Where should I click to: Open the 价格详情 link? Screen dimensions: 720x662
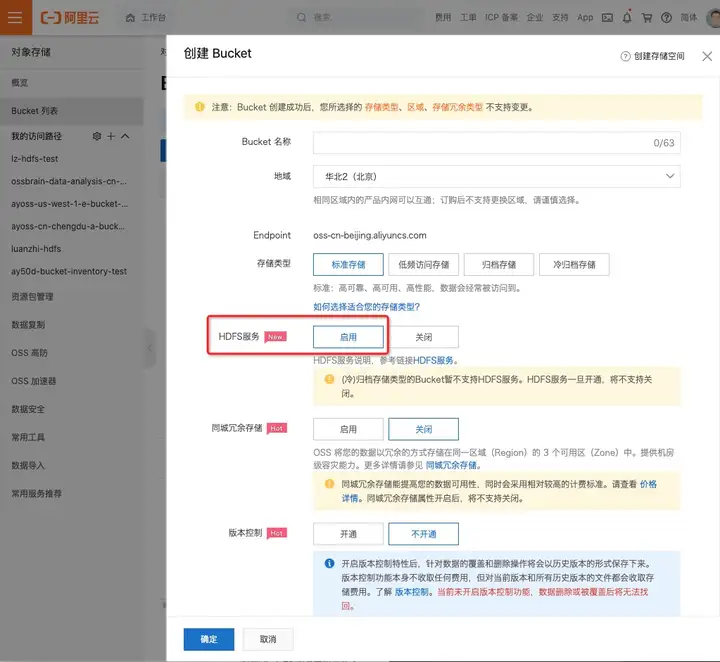[648, 484]
